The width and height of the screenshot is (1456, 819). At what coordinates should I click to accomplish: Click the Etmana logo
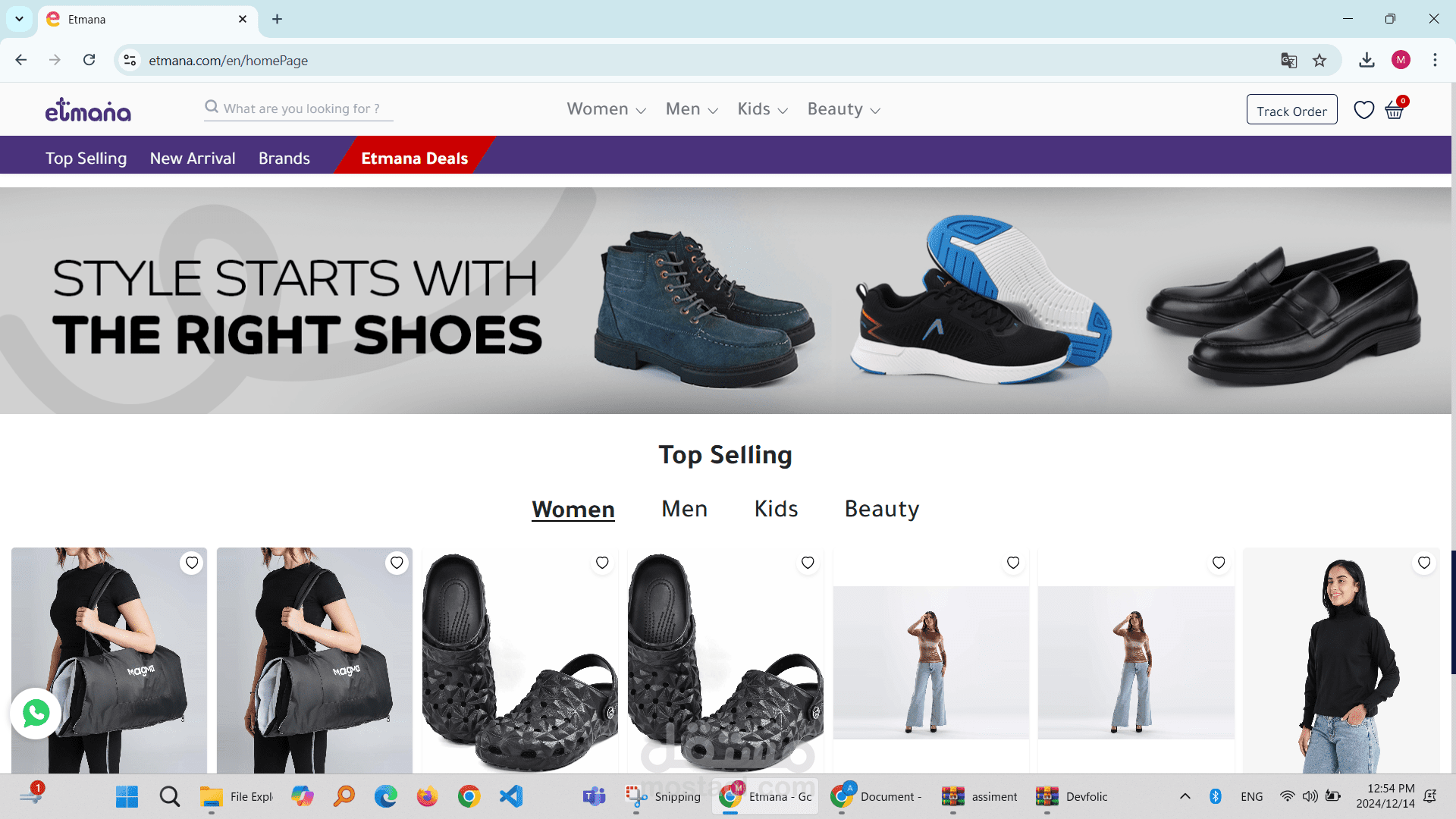click(88, 111)
